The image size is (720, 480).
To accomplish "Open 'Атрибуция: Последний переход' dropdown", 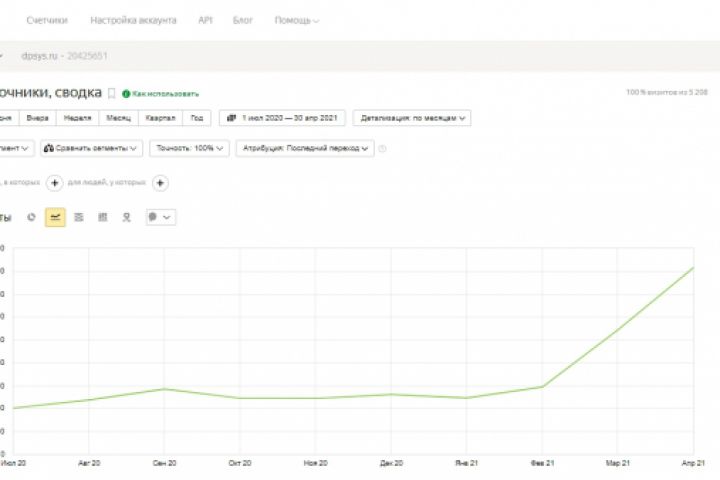I will point(308,148).
